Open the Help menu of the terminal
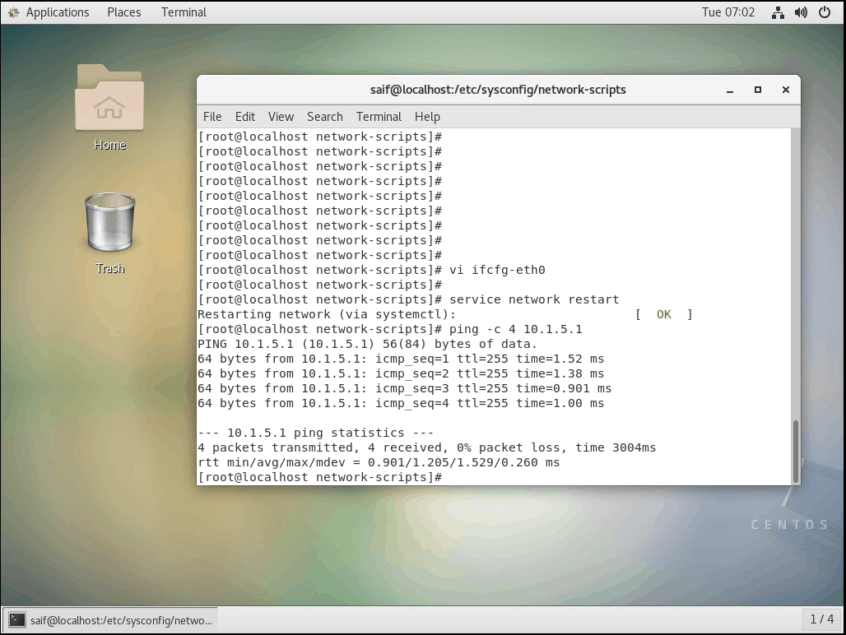This screenshot has height=635, width=846. (427, 116)
